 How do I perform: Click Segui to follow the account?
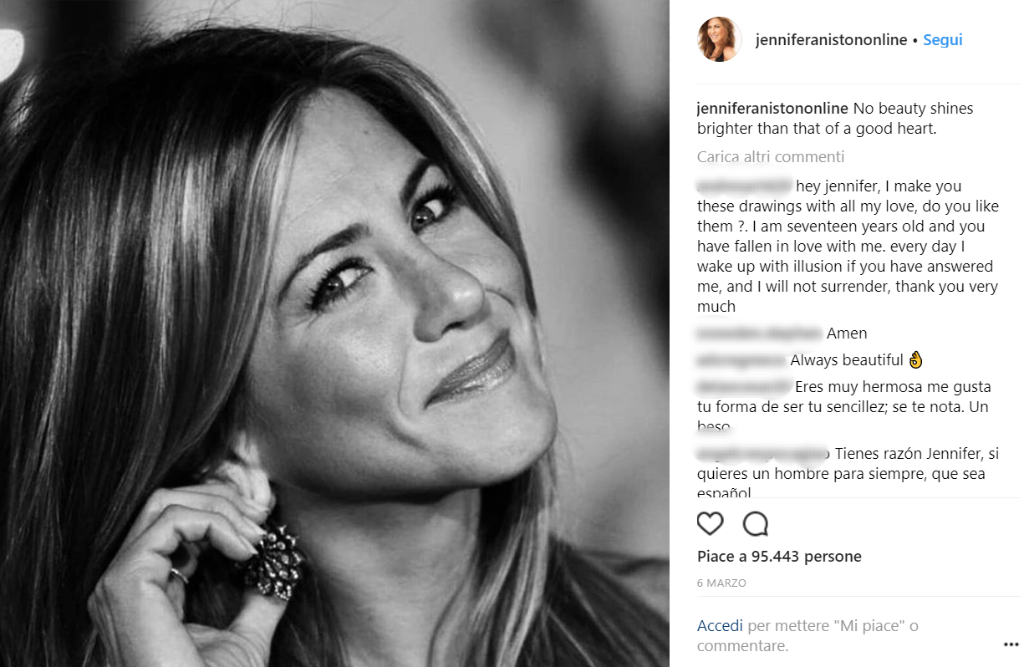point(943,40)
